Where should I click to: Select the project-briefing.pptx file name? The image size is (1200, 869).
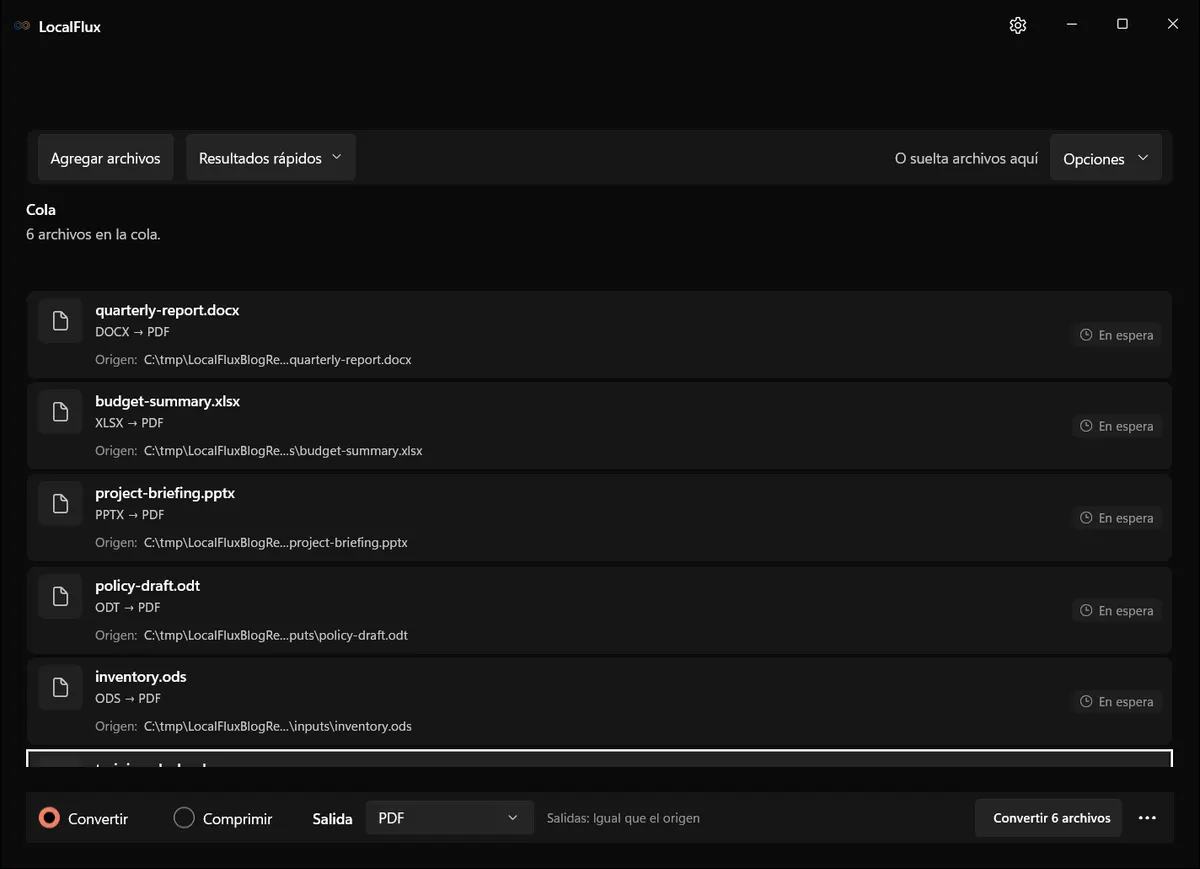(165, 493)
